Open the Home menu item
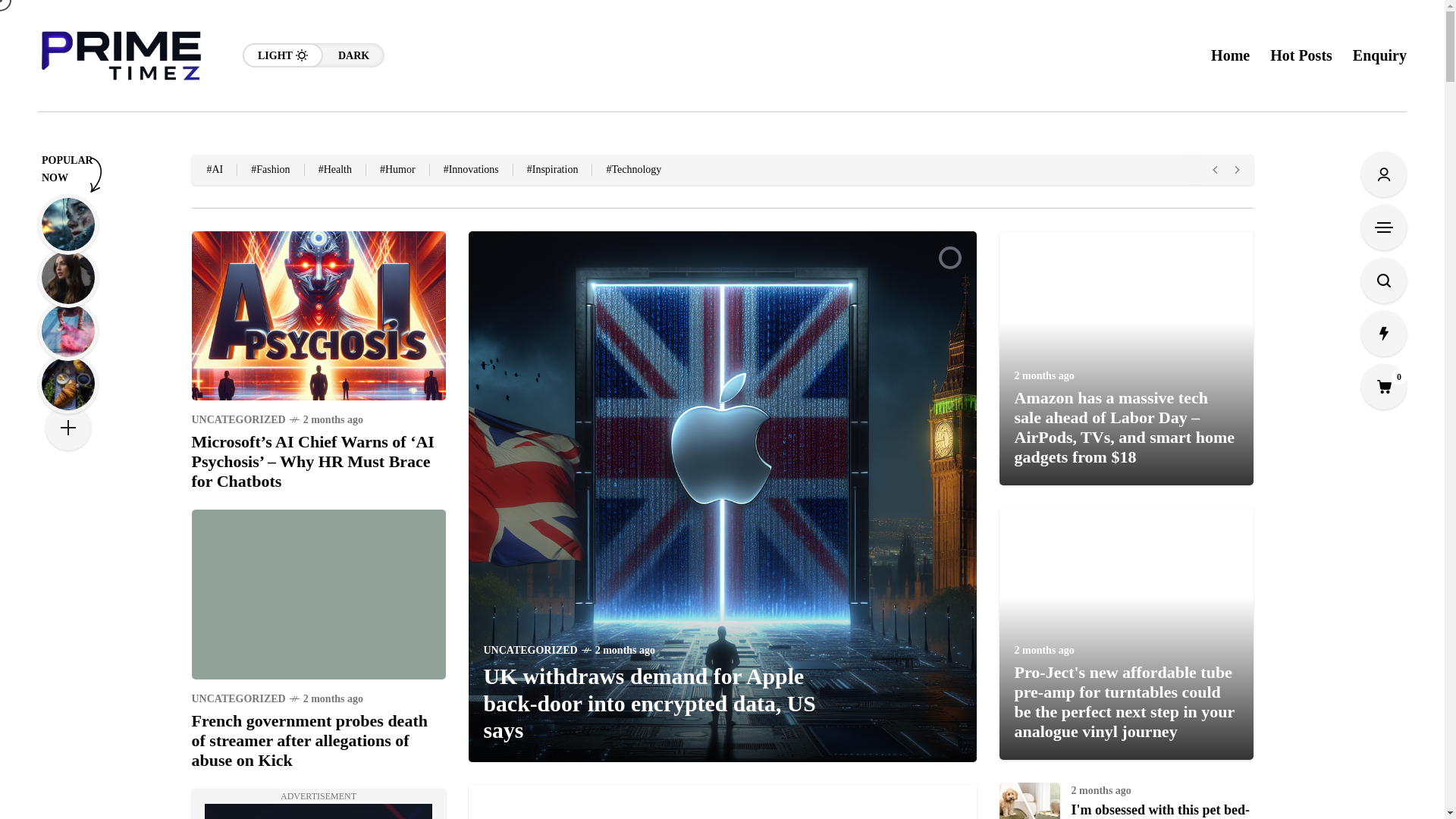1456x819 pixels. pyautogui.click(x=1230, y=55)
